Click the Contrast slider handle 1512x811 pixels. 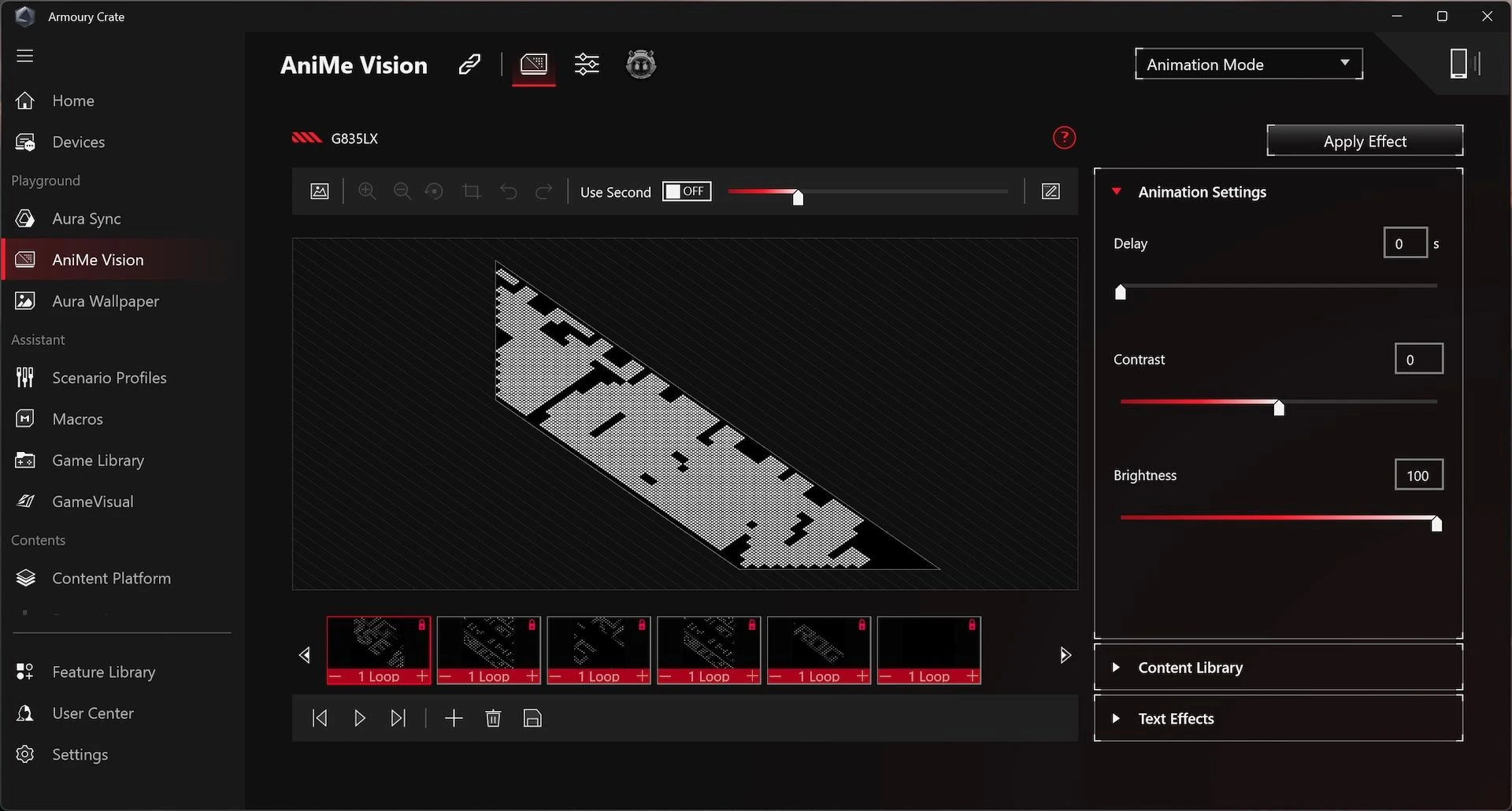pos(1279,407)
